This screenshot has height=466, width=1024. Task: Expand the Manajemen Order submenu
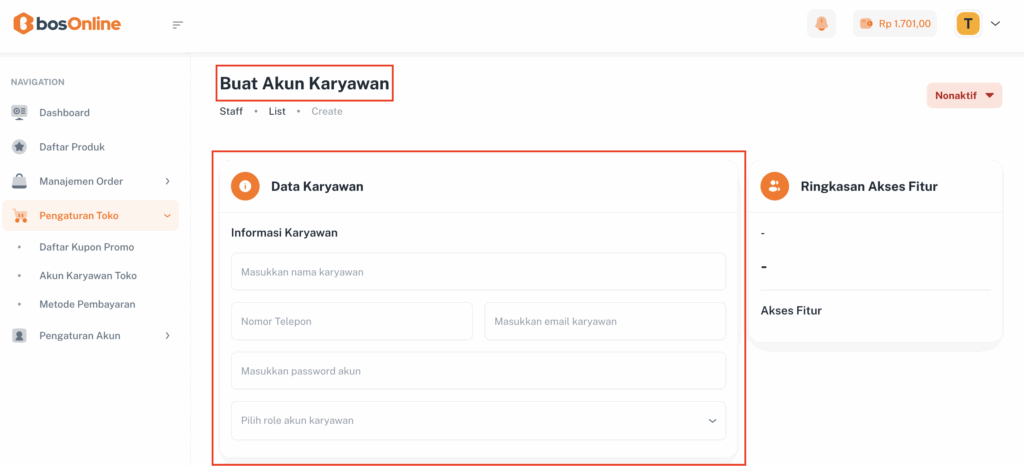pos(90,181)
